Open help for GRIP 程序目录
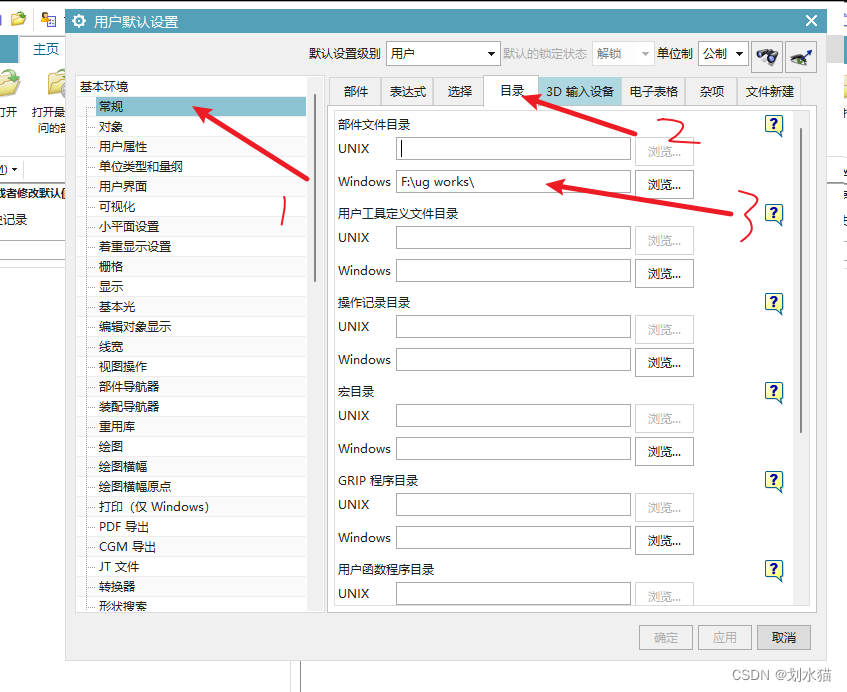This screenshot has height=692, width=847. (774, 481)
